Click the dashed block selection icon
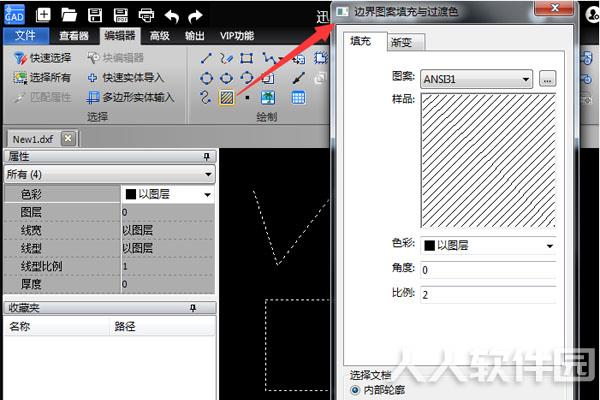600x400 pixels. [x=321, y=58]
